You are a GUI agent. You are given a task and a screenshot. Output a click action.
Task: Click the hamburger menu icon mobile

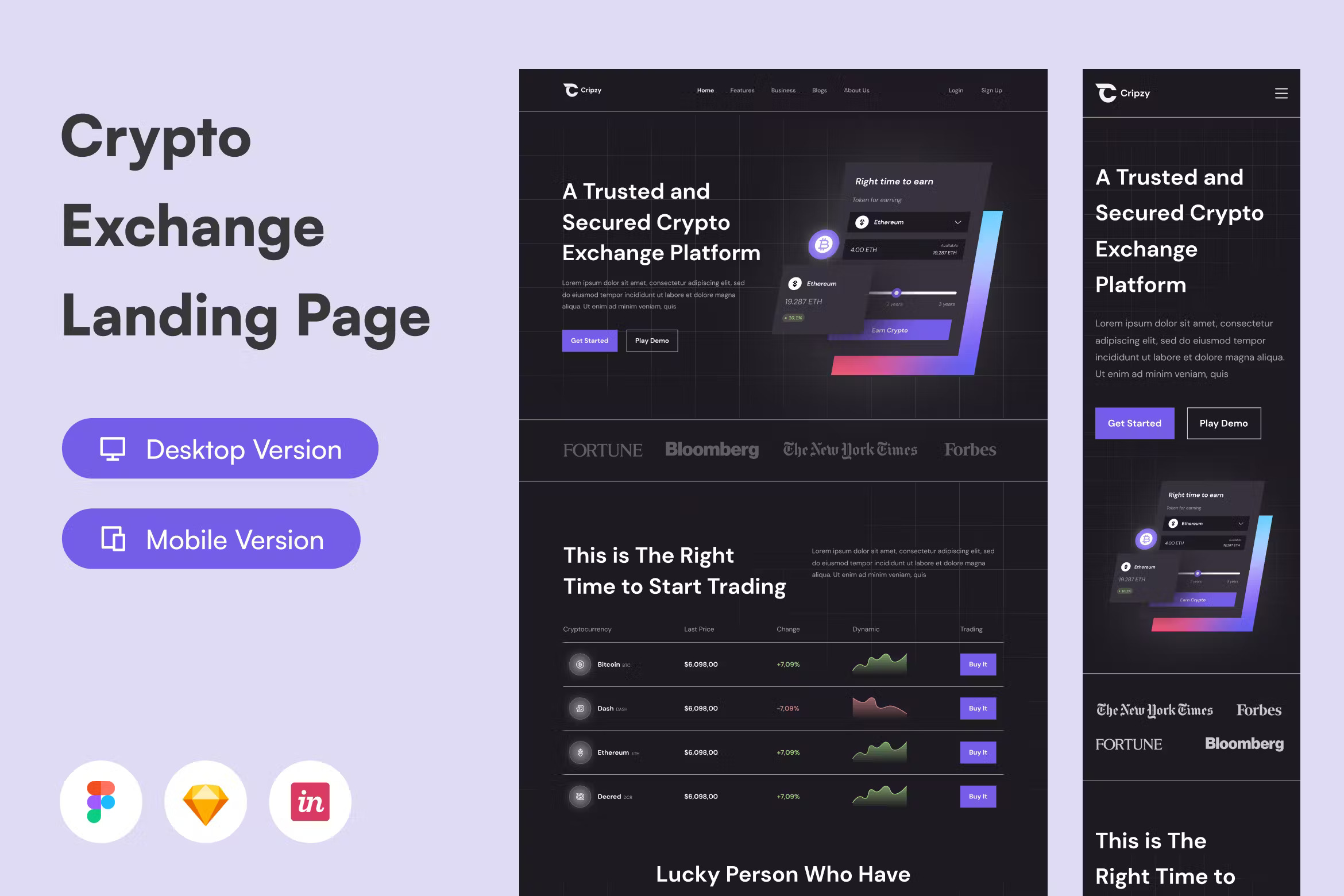click(1281, 92)
